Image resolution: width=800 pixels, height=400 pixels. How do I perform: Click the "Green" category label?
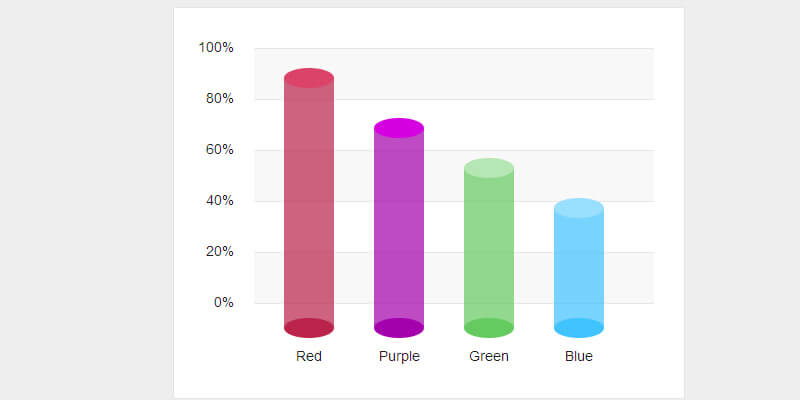point(489,356)
